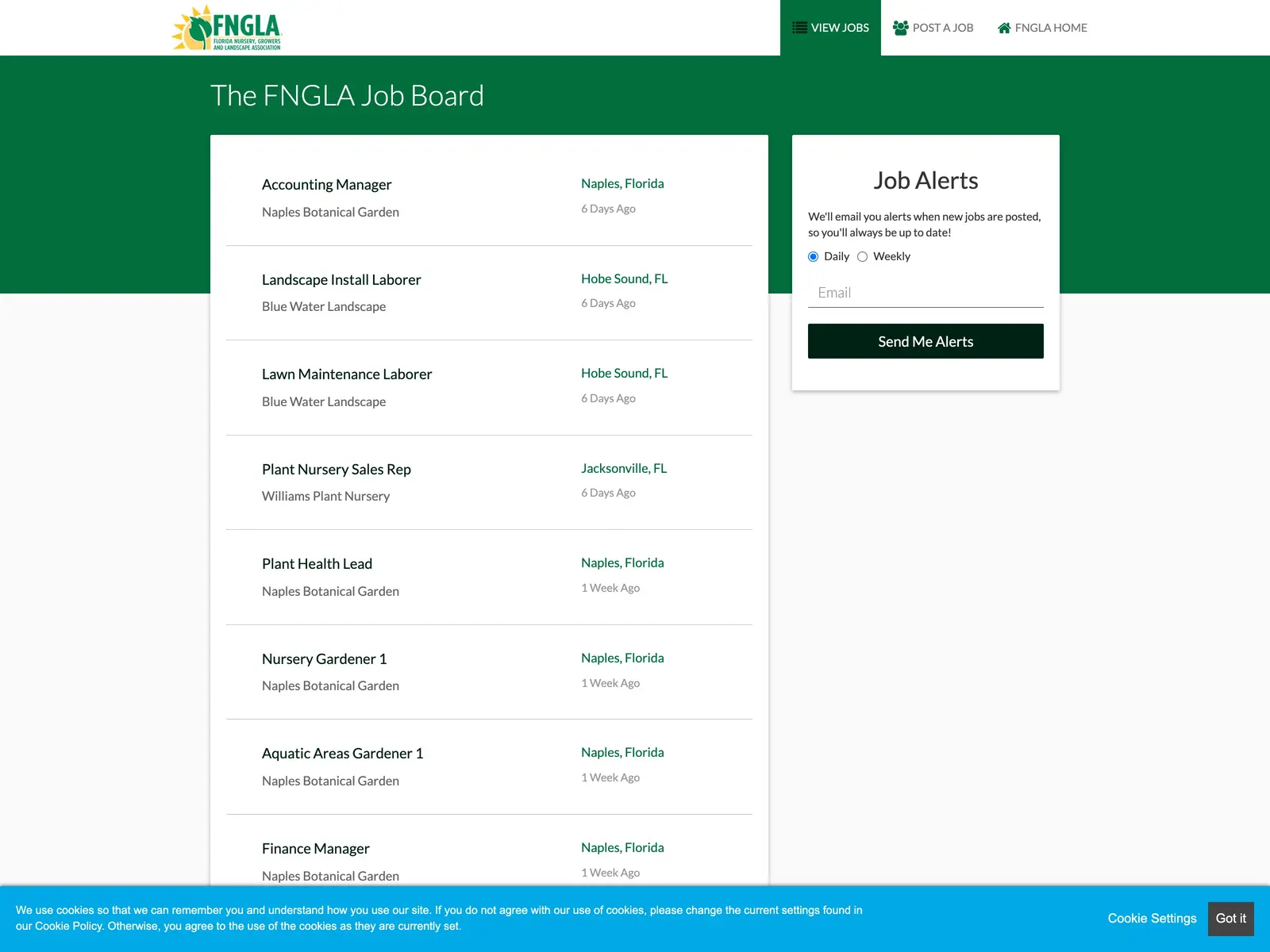The image size is (1270, 952).
Task: Open the VIEW JOBS tab
Action: tap(830, 28)
